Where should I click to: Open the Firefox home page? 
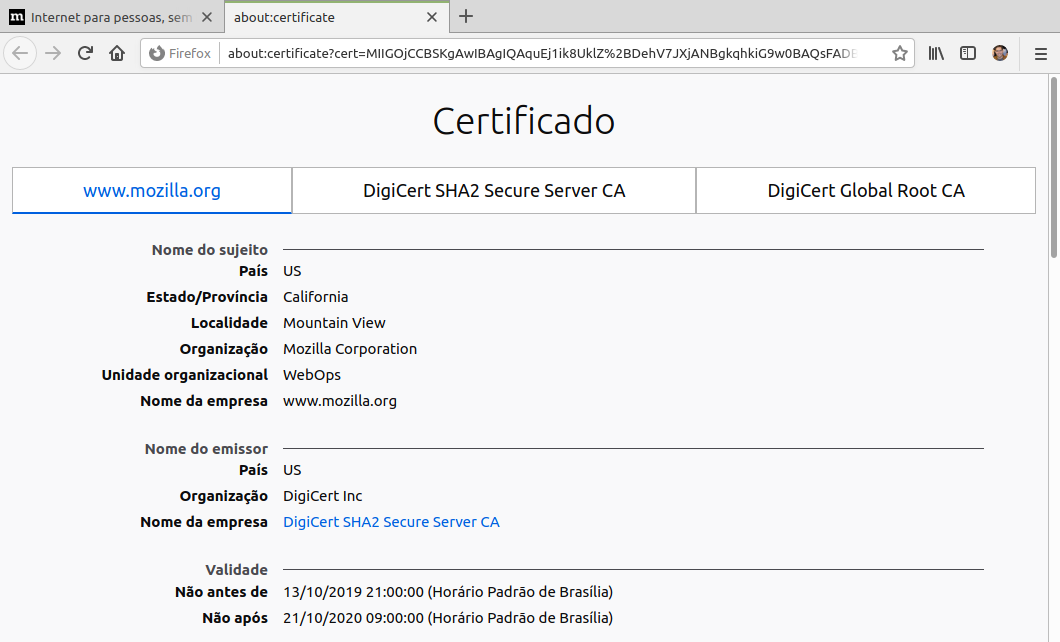(x=117, y=53)
